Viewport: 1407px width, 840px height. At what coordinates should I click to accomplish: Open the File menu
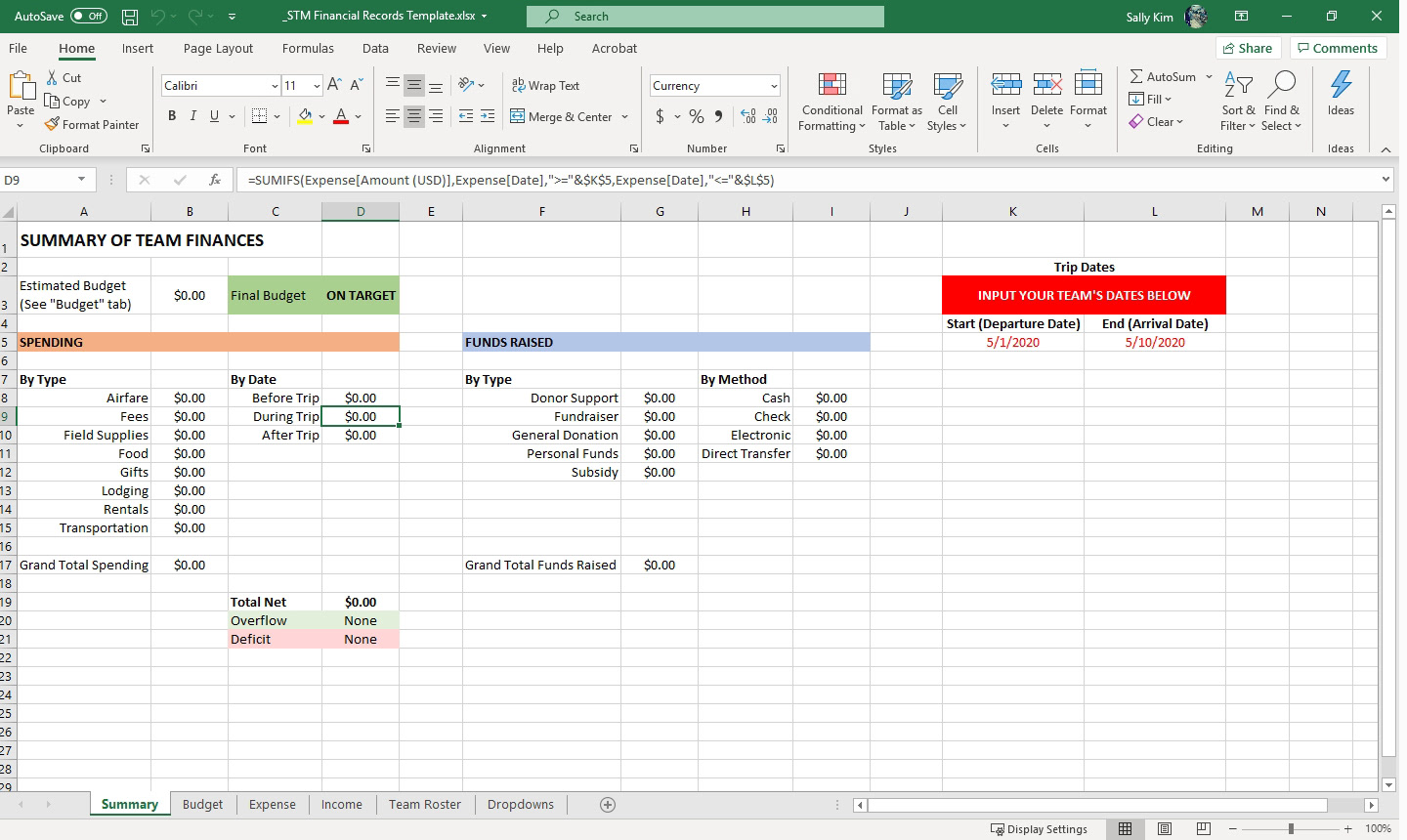click(x=18, y=48)
